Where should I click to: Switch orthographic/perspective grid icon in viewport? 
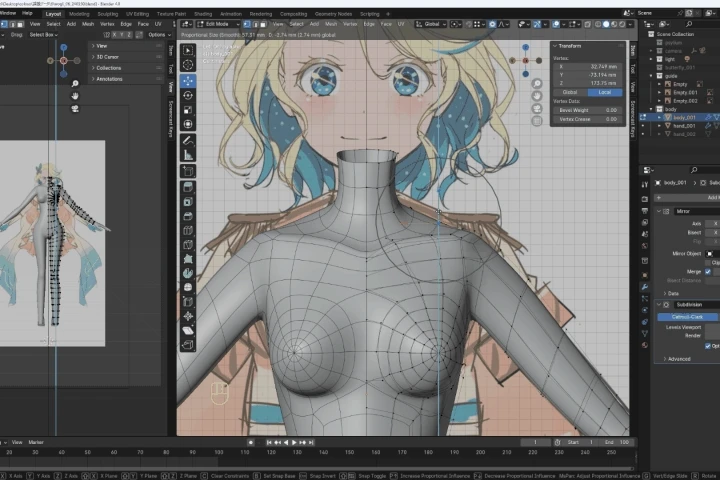(537, 121)
